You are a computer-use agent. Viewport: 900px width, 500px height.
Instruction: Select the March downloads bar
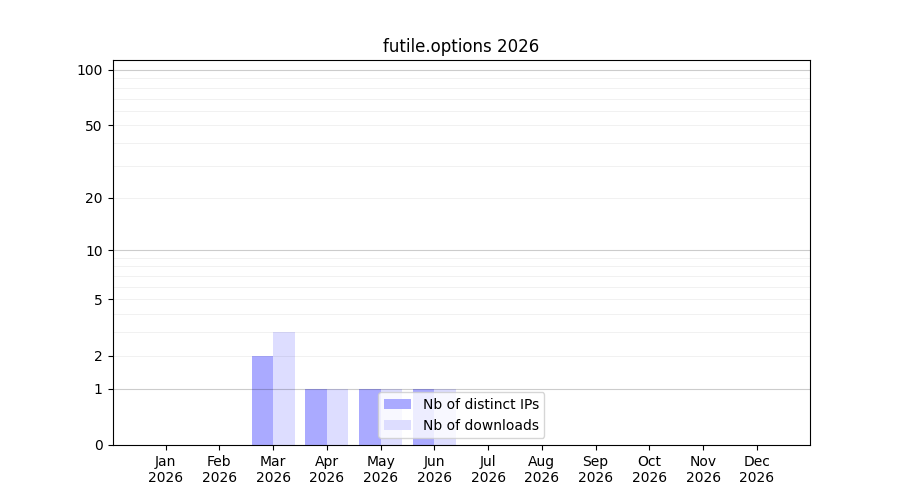click(284, 389)
